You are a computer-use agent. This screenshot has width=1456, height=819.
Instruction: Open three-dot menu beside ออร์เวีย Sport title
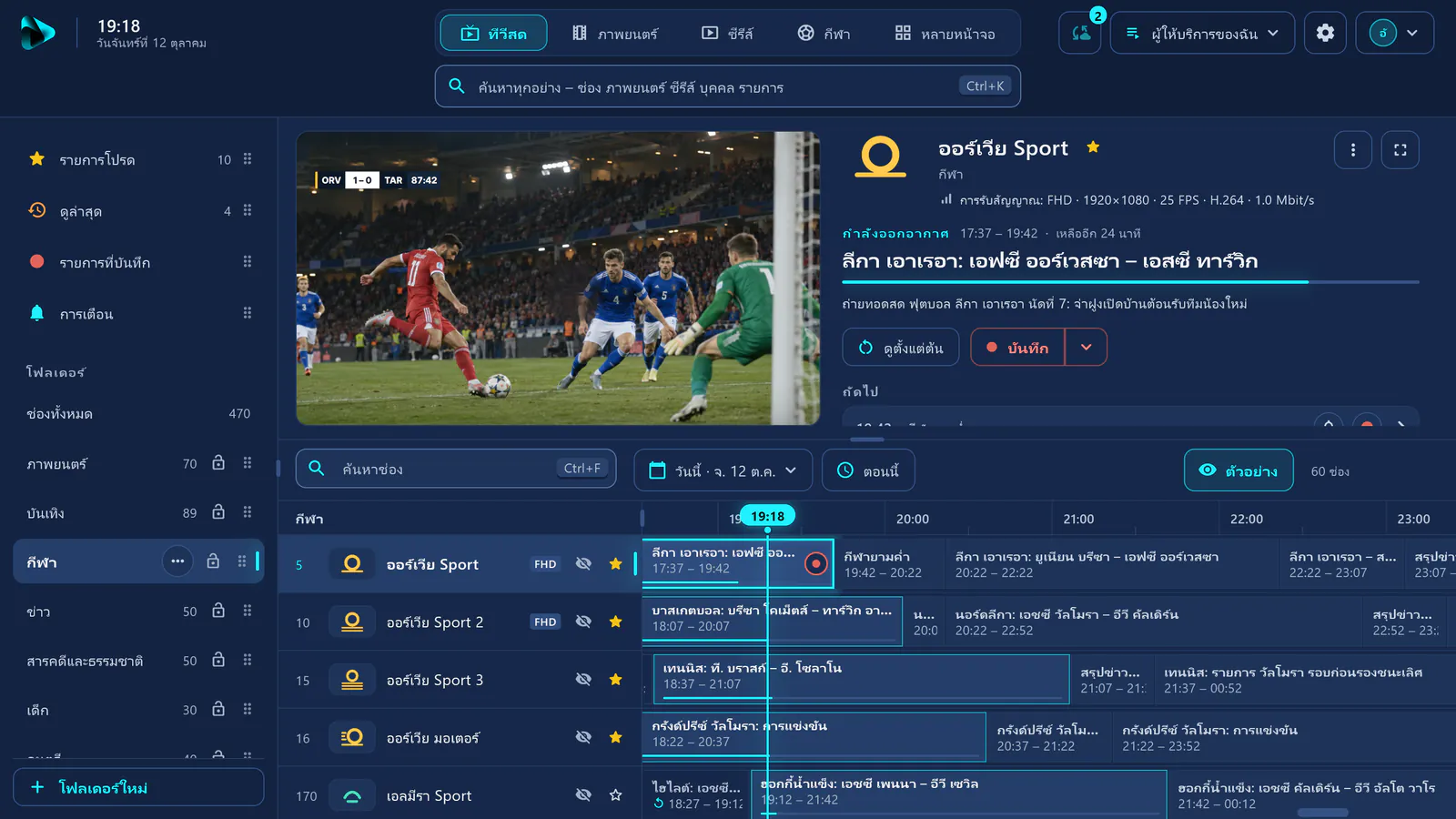[1353, 150]
